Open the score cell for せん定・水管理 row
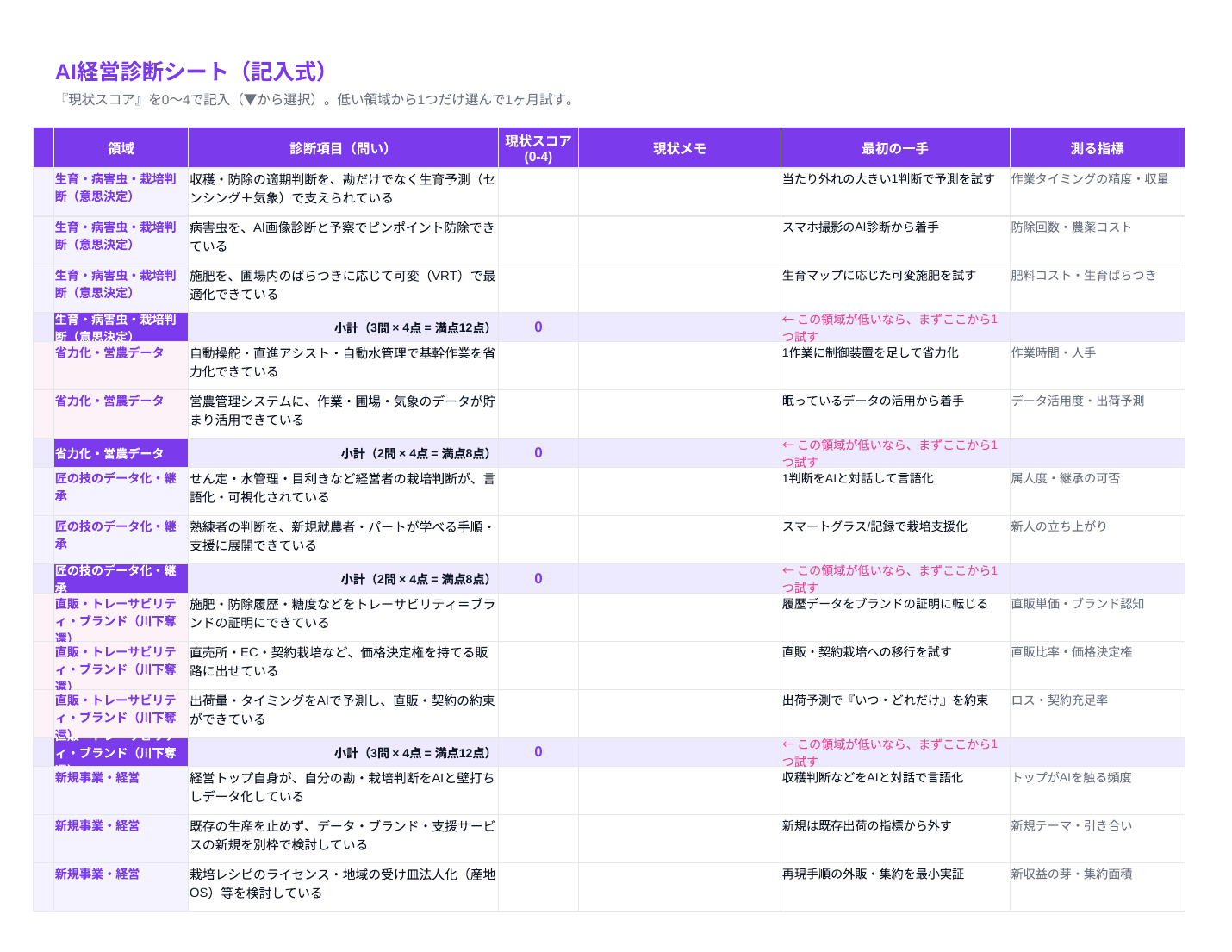1232x952 pixels. coord(538,492)
